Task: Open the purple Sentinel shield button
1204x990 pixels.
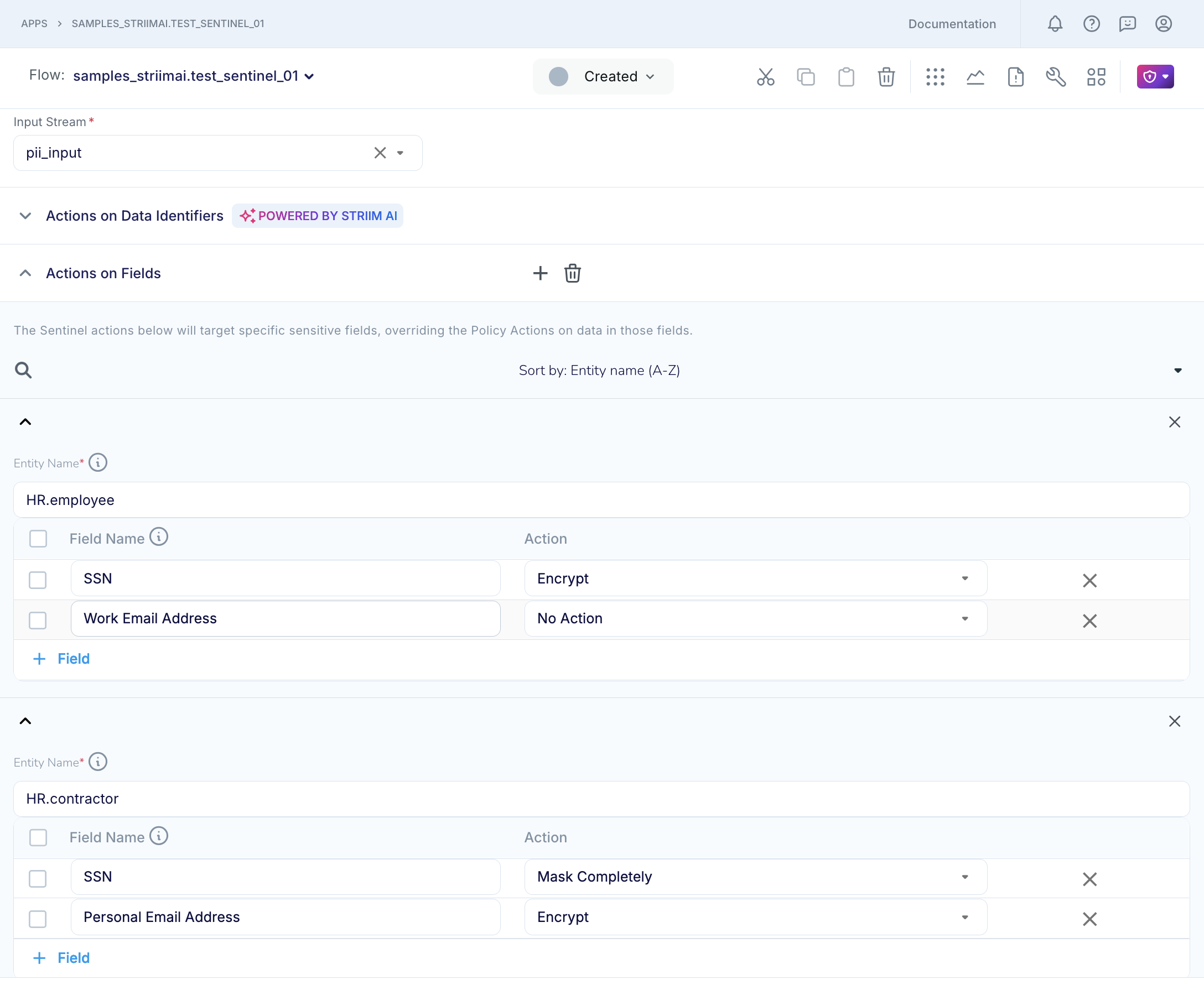Action: [1155, 76]
